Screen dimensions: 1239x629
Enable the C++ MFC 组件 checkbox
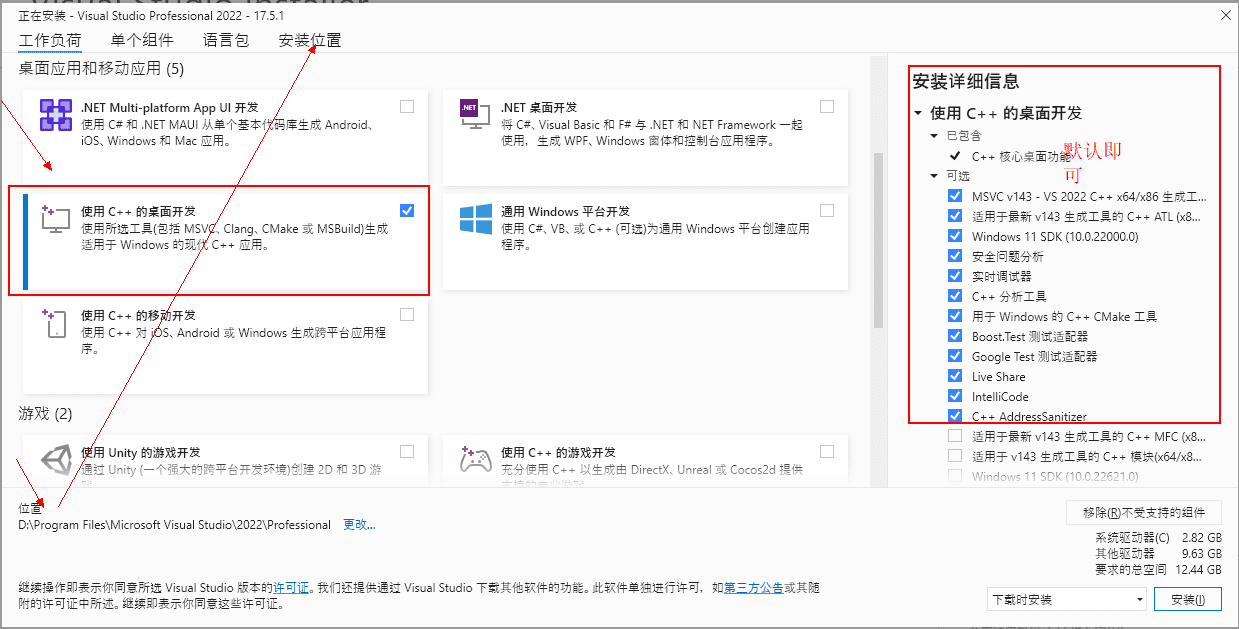[x=954, y=437]
